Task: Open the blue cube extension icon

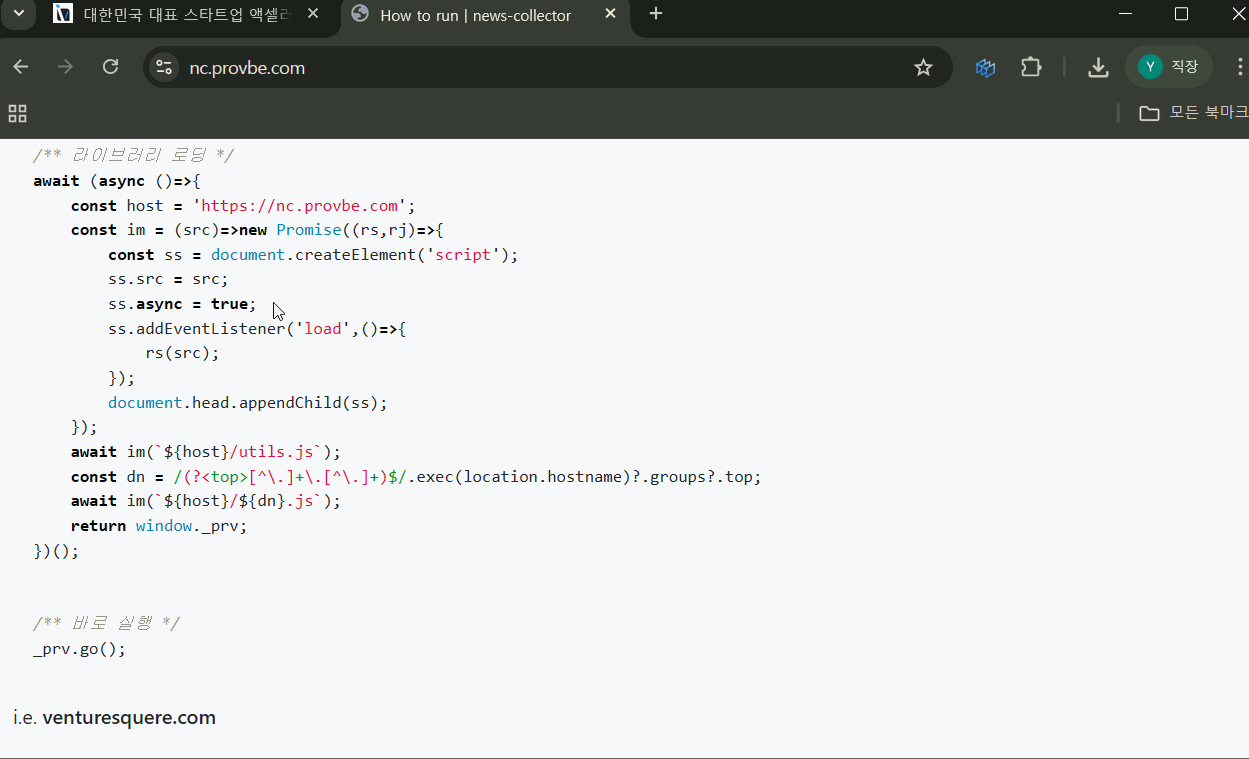Action: 985,67
